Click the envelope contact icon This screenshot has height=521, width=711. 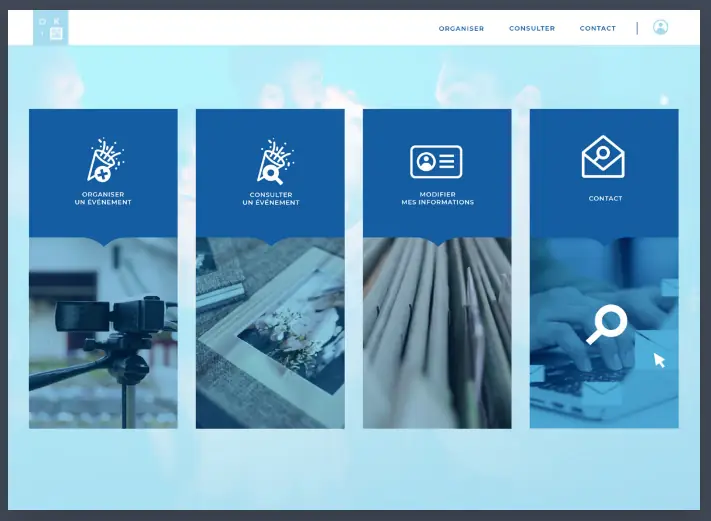point(603,157)
